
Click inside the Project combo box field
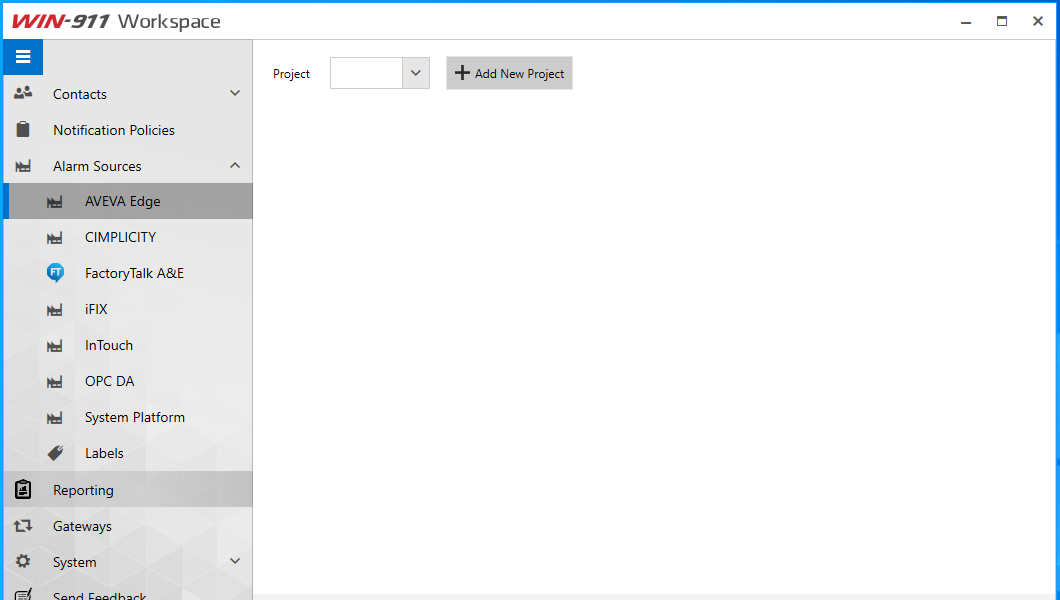click(x=366, y=73)
